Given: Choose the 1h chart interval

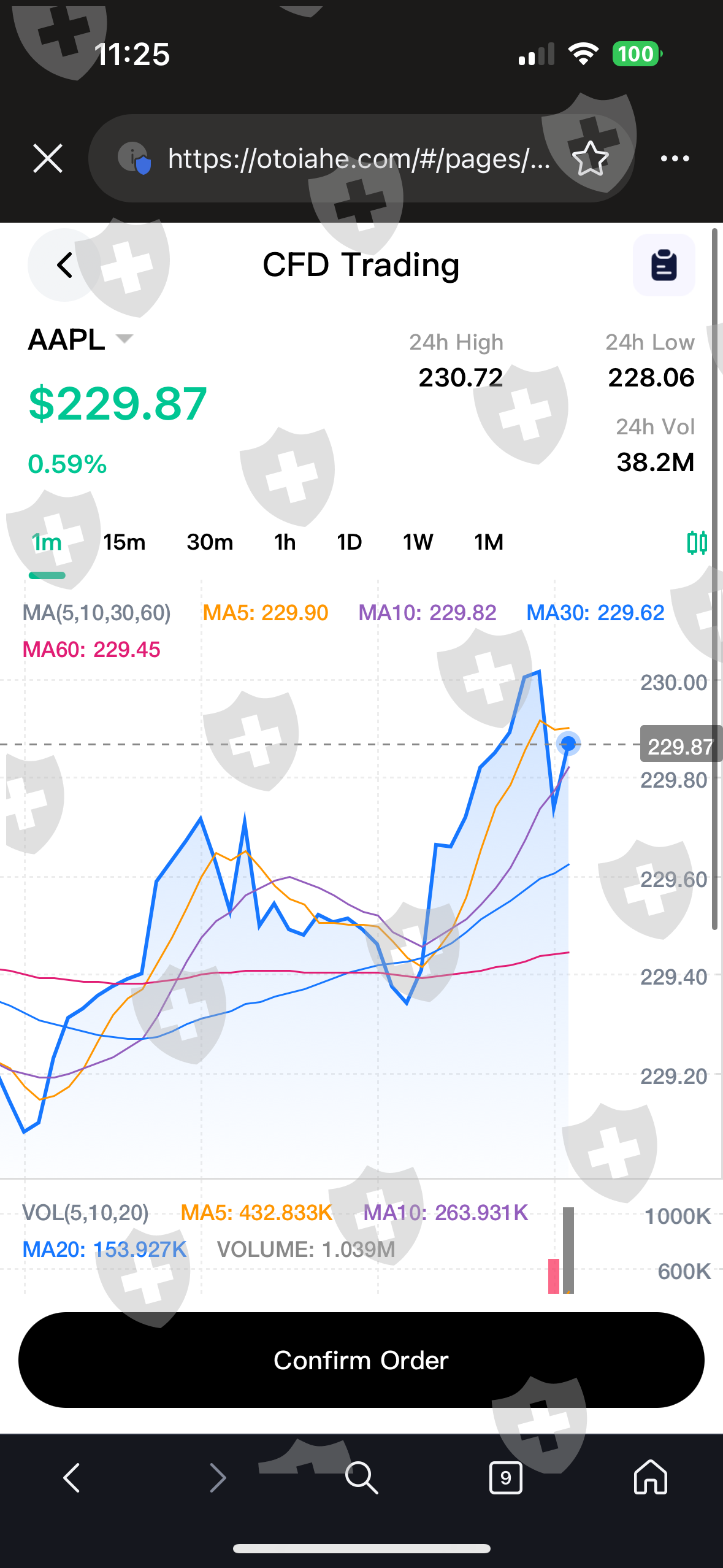Looking at the screenshot, I should (x=285, y=542).
